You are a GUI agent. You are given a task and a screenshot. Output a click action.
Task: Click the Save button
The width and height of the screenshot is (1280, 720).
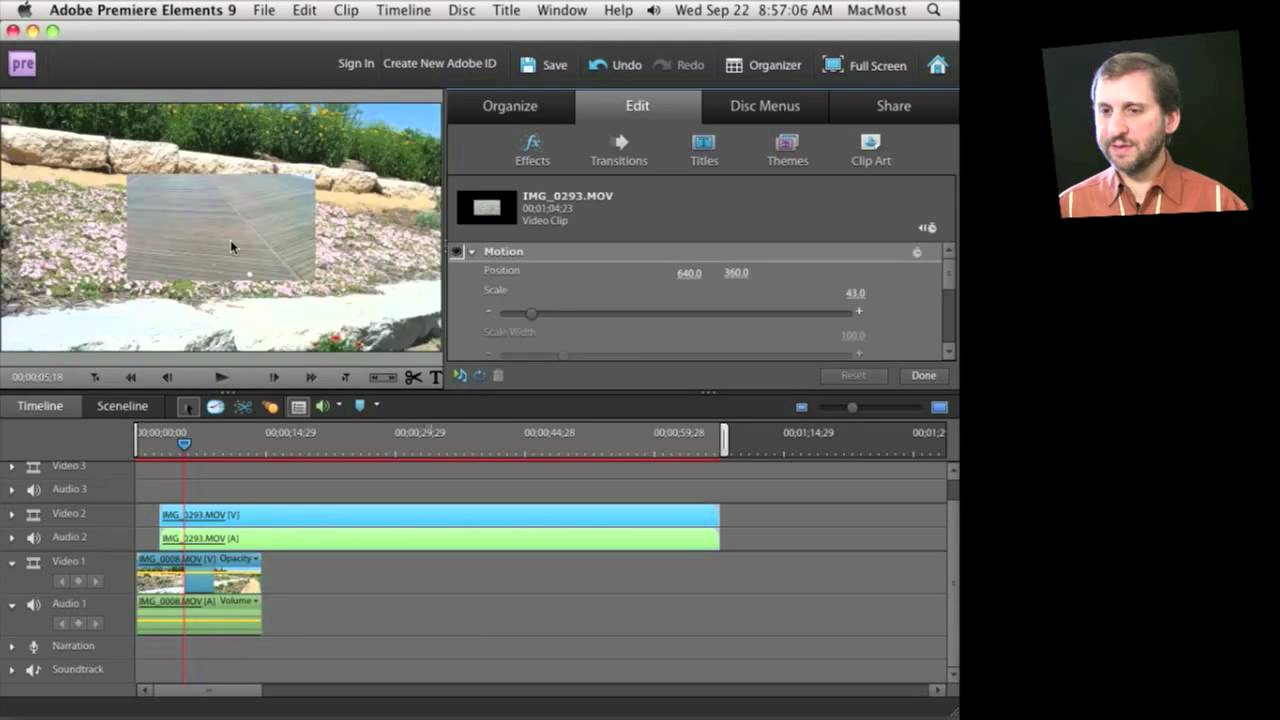pos(544,65)
